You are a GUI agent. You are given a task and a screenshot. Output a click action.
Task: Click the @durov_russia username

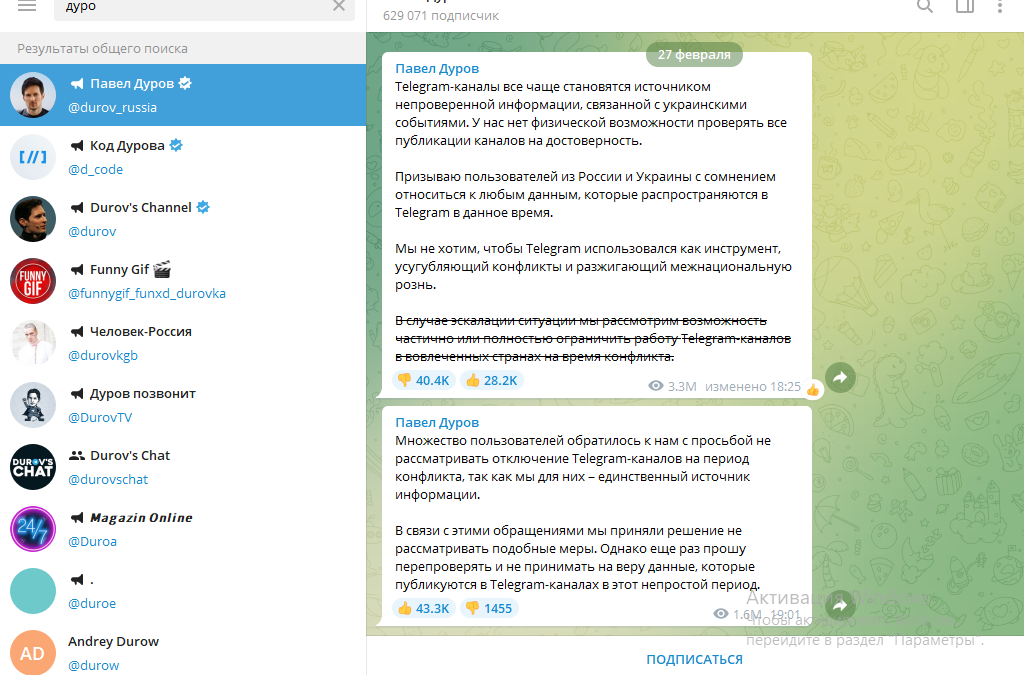(x=112, y=107)
